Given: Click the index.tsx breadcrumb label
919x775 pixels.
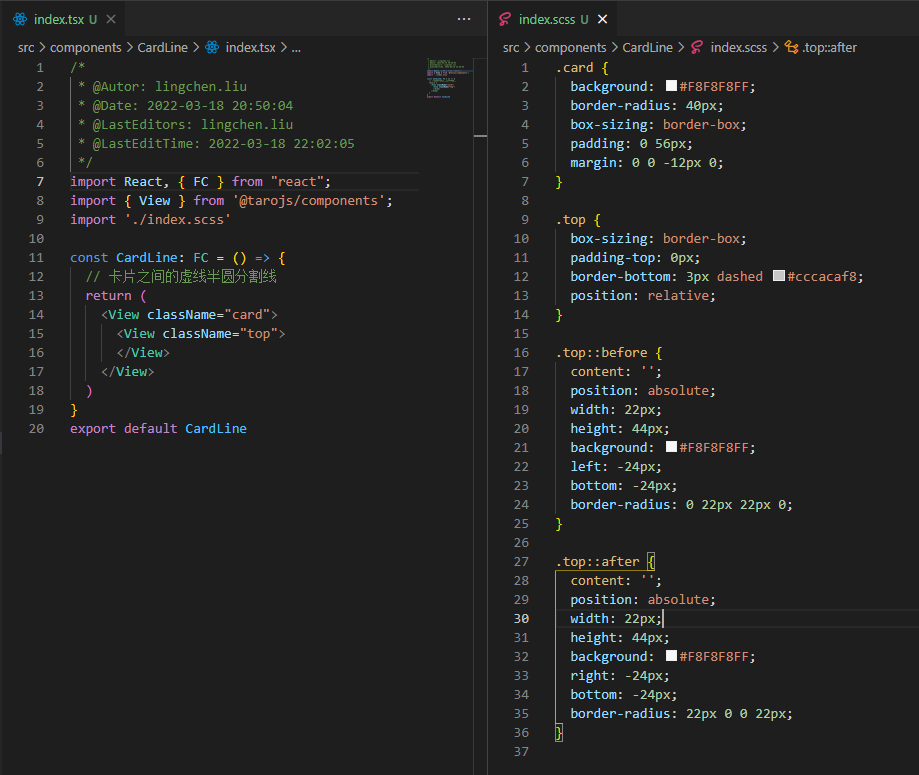Looking at the screenshot, I should click(x=250, y=47).
